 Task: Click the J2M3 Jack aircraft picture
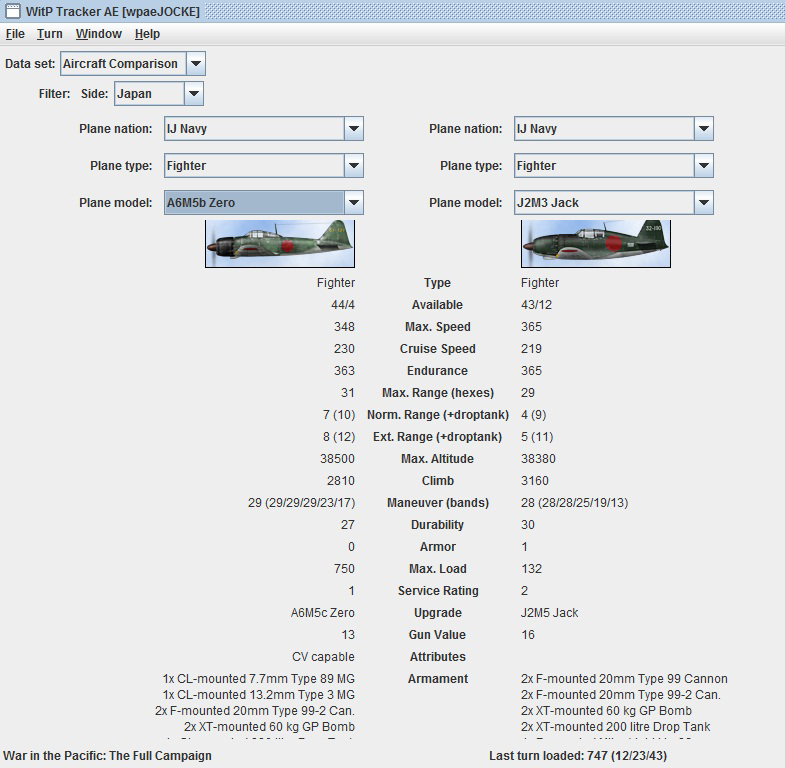(596, 243)
